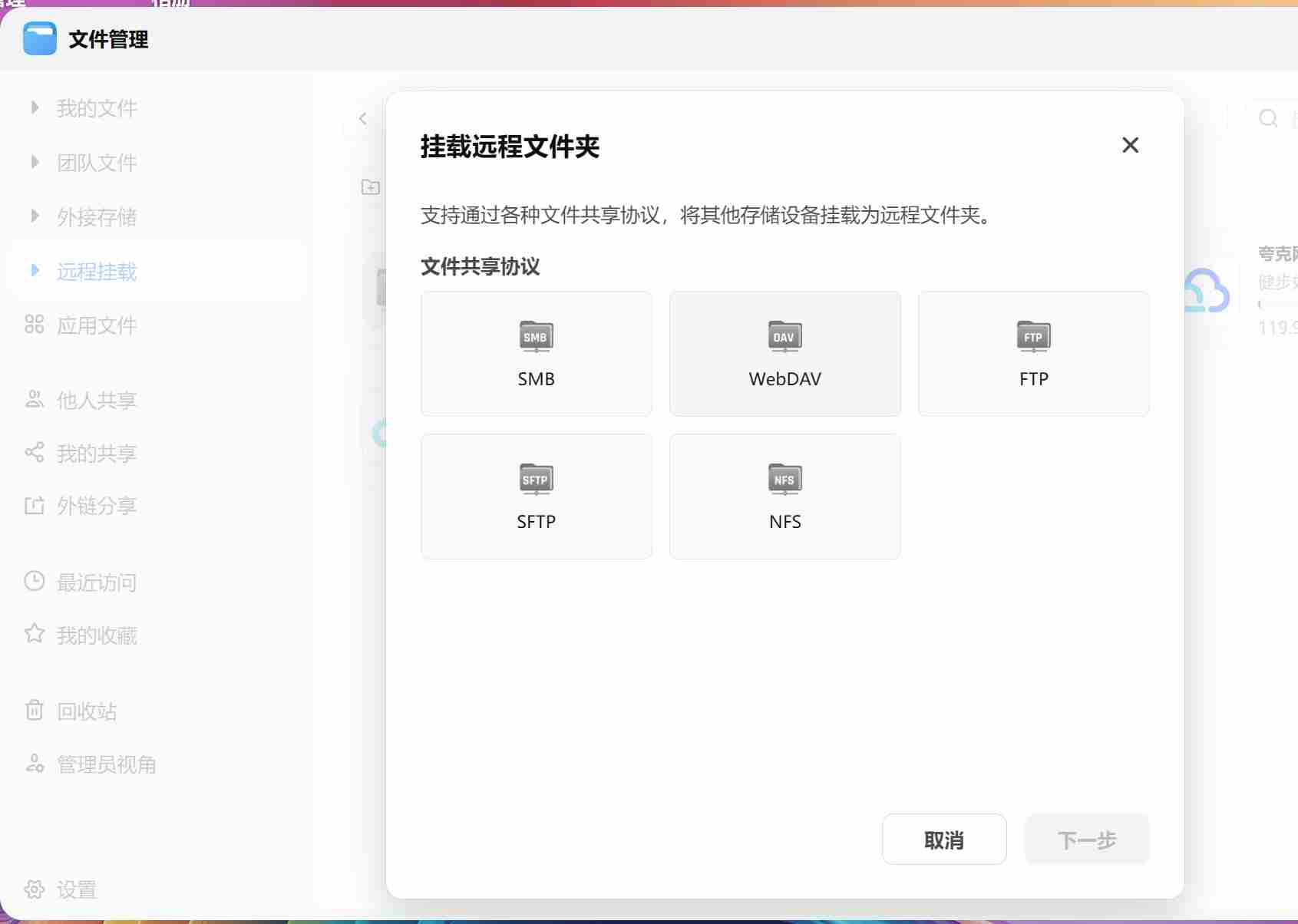
Task: Click the 我的收藏 star icon
Action: pyautogui.click(x=35, y=634)
